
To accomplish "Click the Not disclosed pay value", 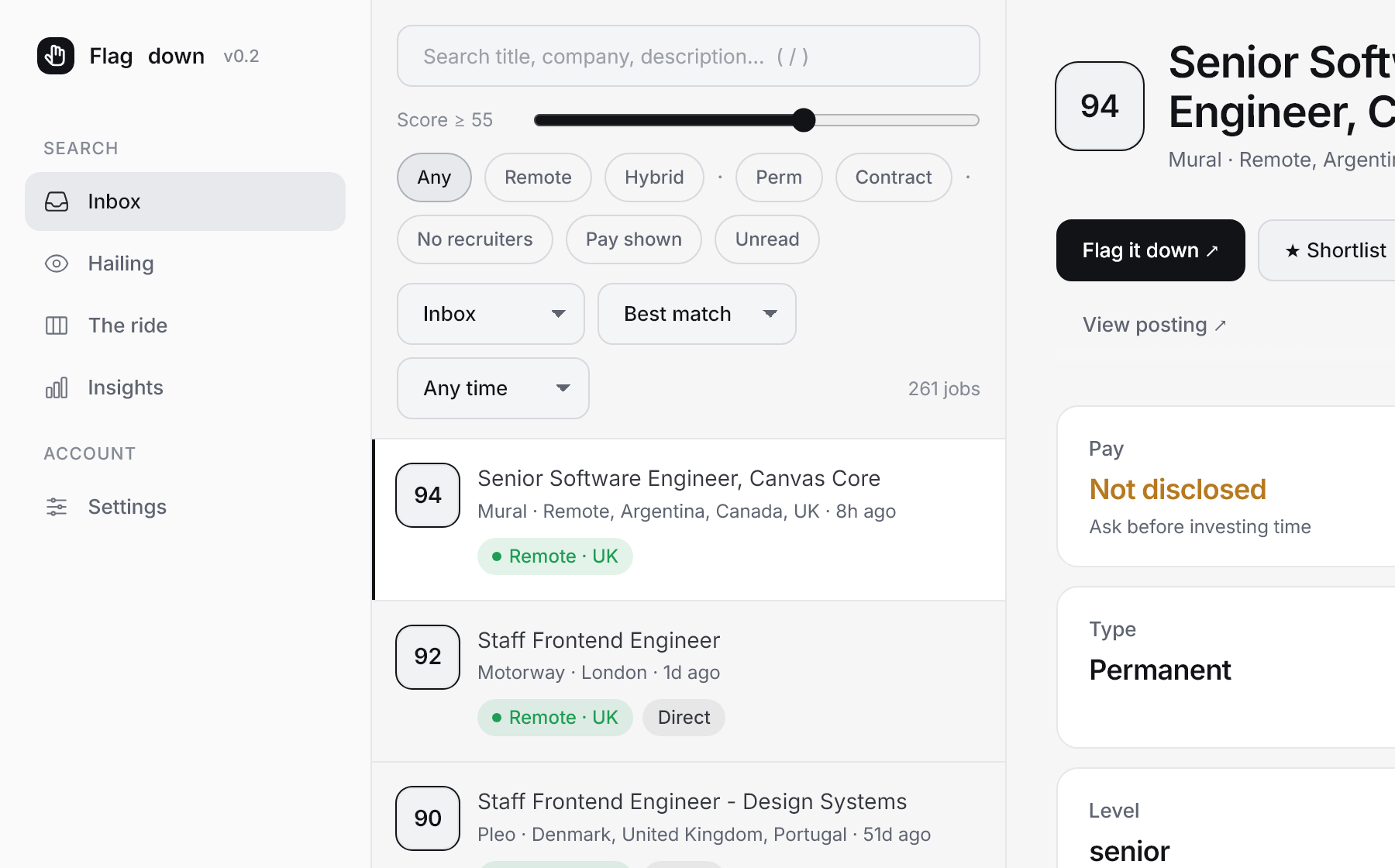I will coord(1178,490).
